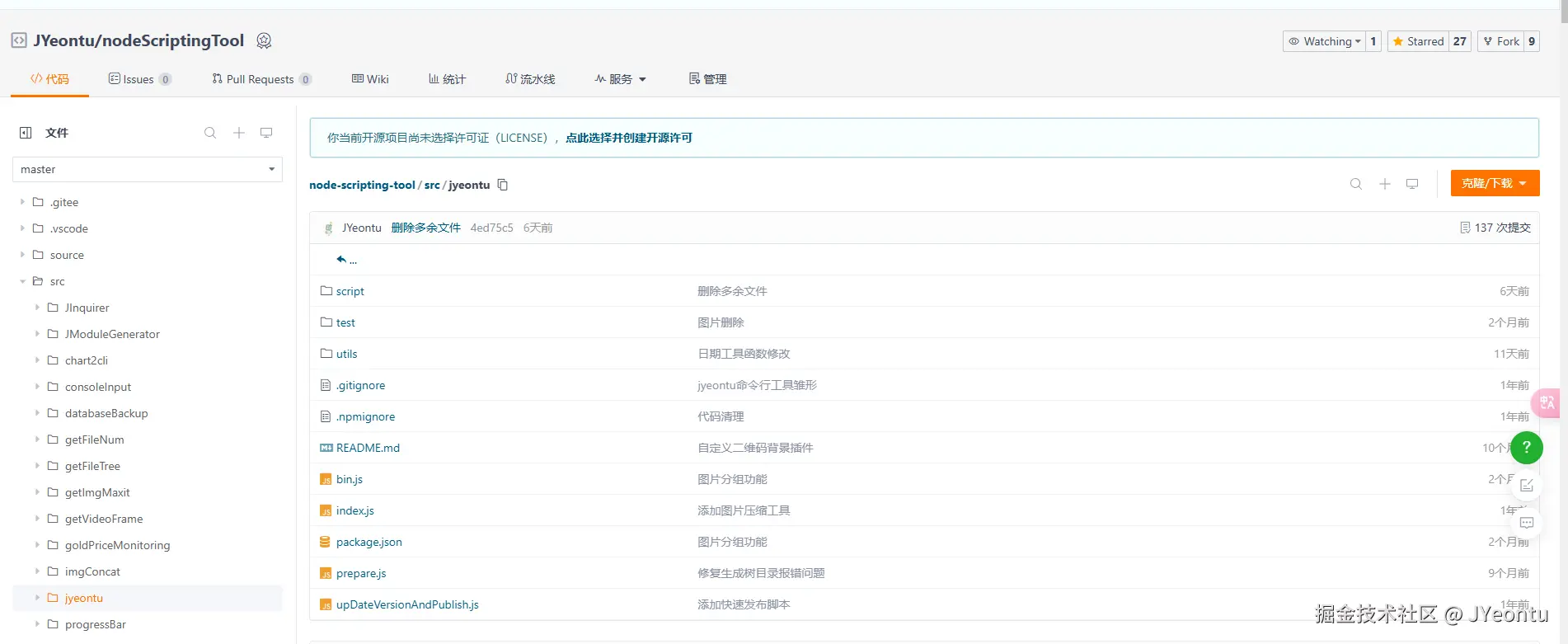Select the goldPriceMonitoring folder in tree
The height and width of the screenshot is (644, 1568).
click(x=117, y=545)
